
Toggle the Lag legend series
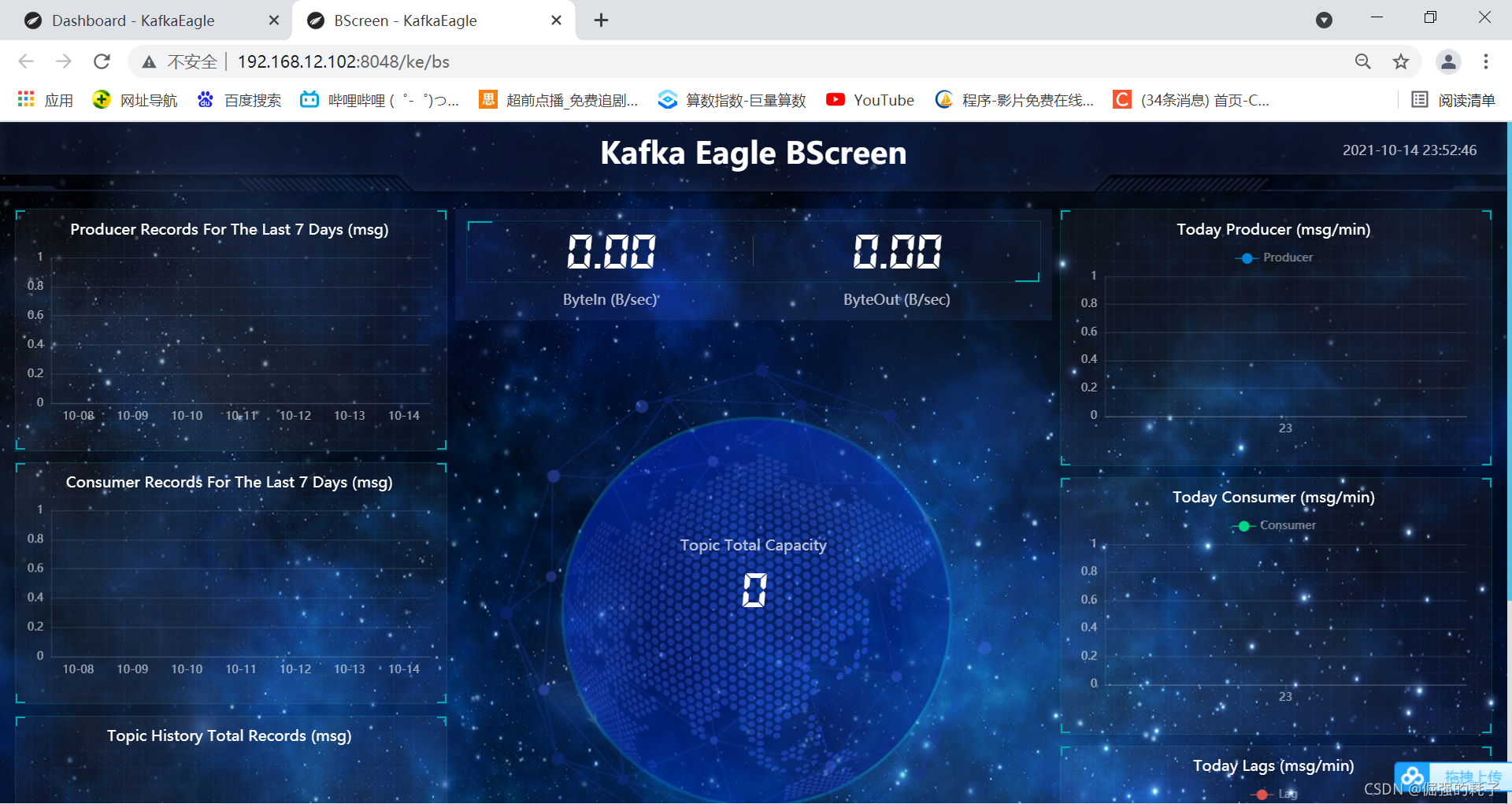[x=1274, y=794]
